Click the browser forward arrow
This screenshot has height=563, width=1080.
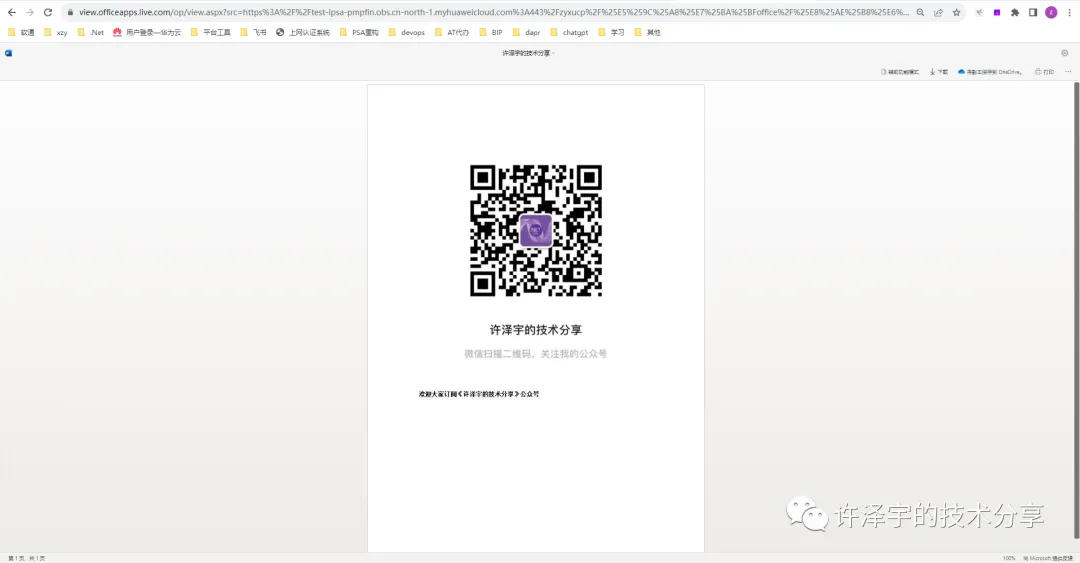point(30,12)
